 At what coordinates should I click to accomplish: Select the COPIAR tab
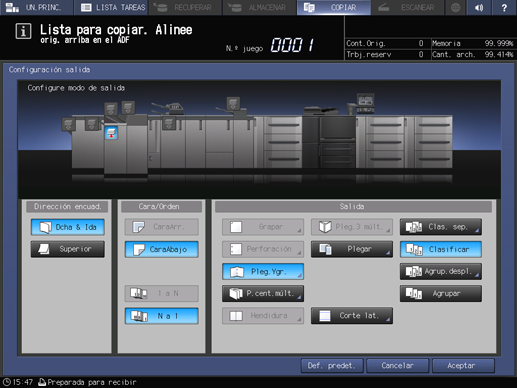[334, 7]
